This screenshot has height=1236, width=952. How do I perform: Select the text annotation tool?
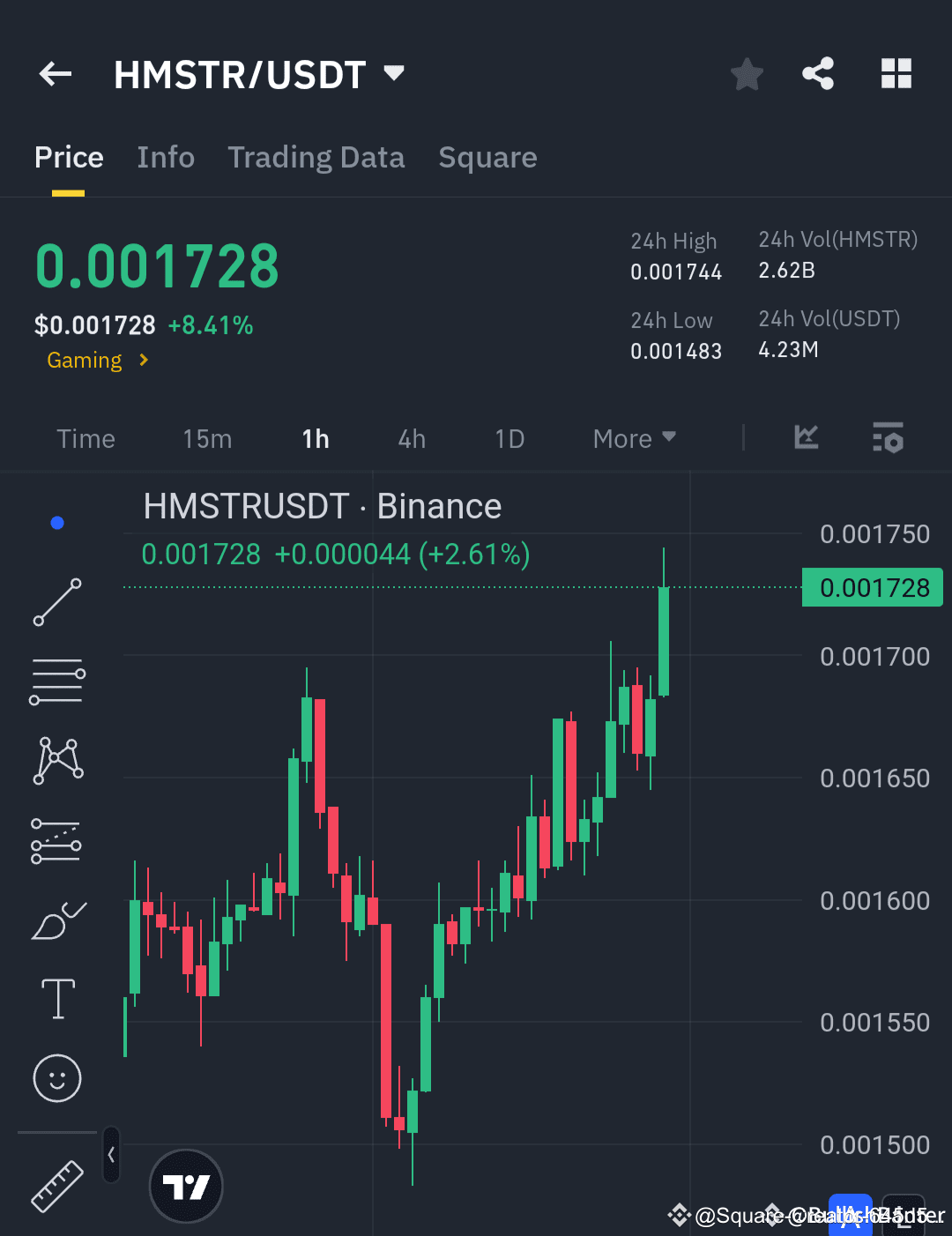pyautogui.click(x=56, y=999)
